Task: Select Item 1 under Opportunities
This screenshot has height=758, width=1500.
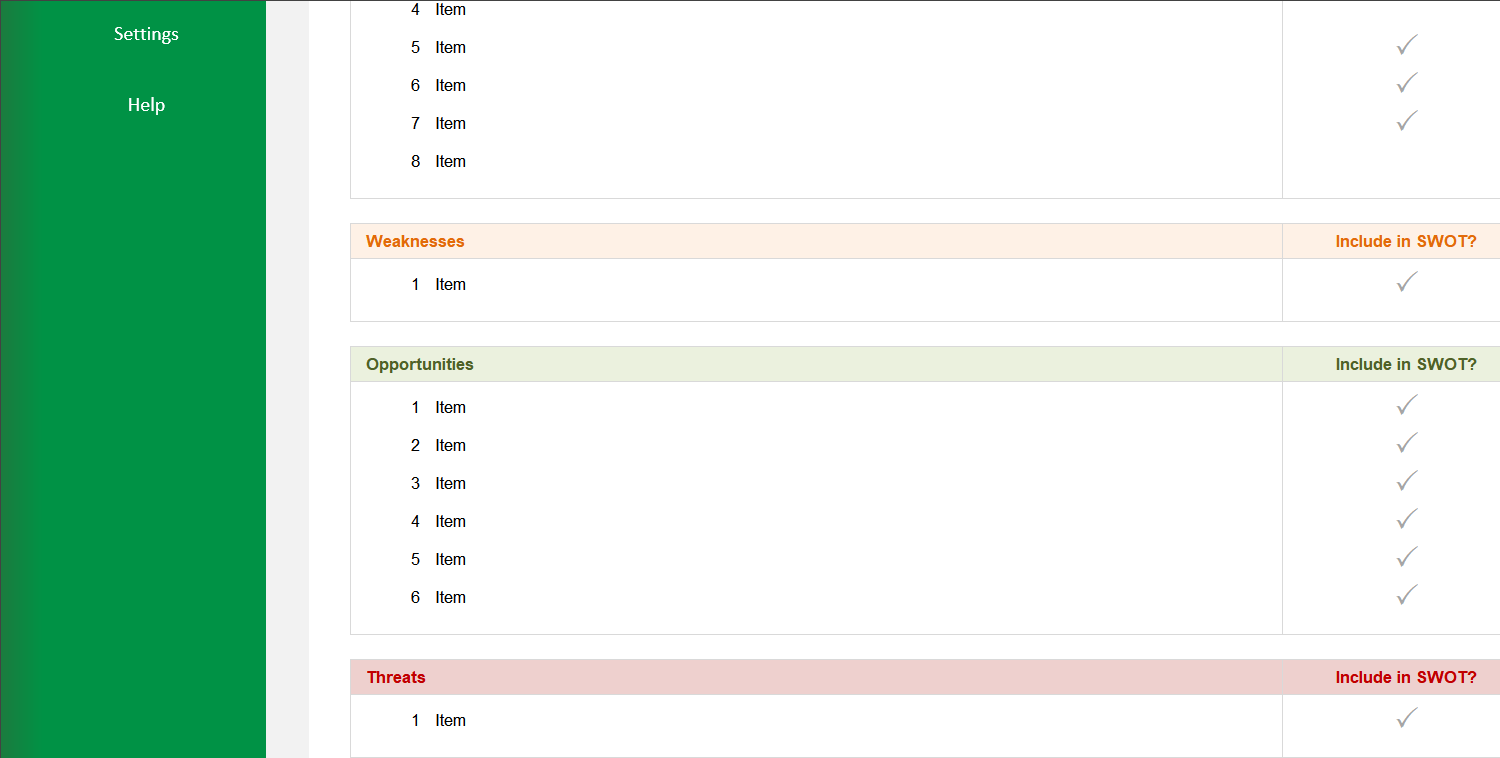Action: pos(450,407)
